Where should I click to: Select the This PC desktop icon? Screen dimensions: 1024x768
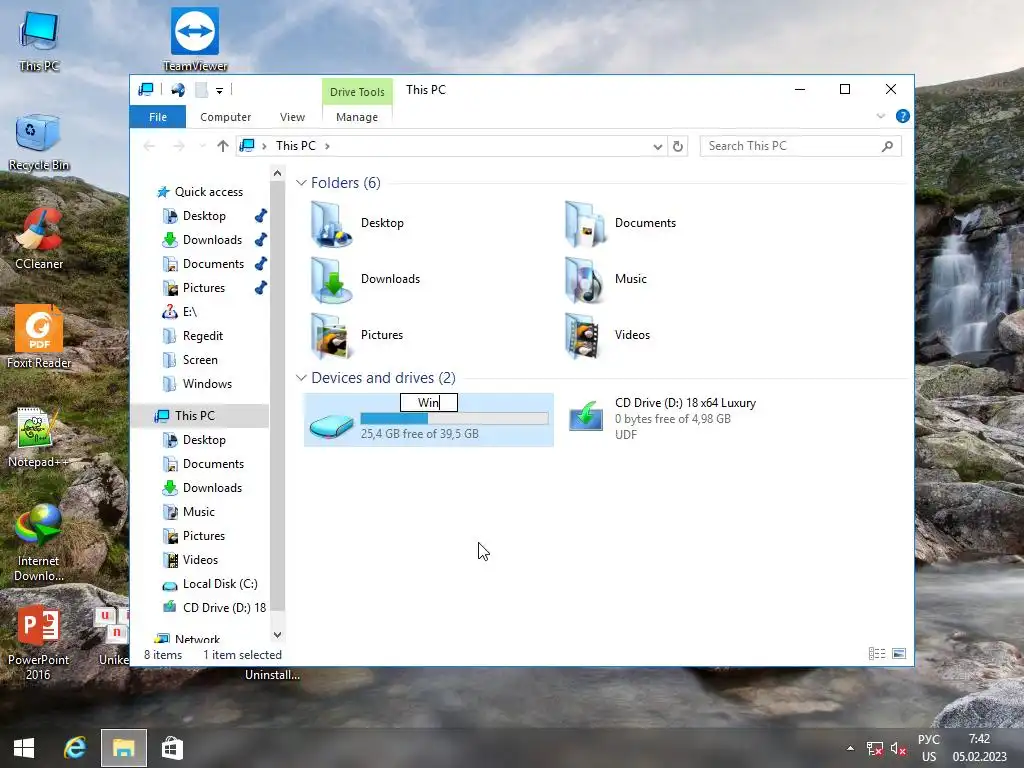(39, 40)
